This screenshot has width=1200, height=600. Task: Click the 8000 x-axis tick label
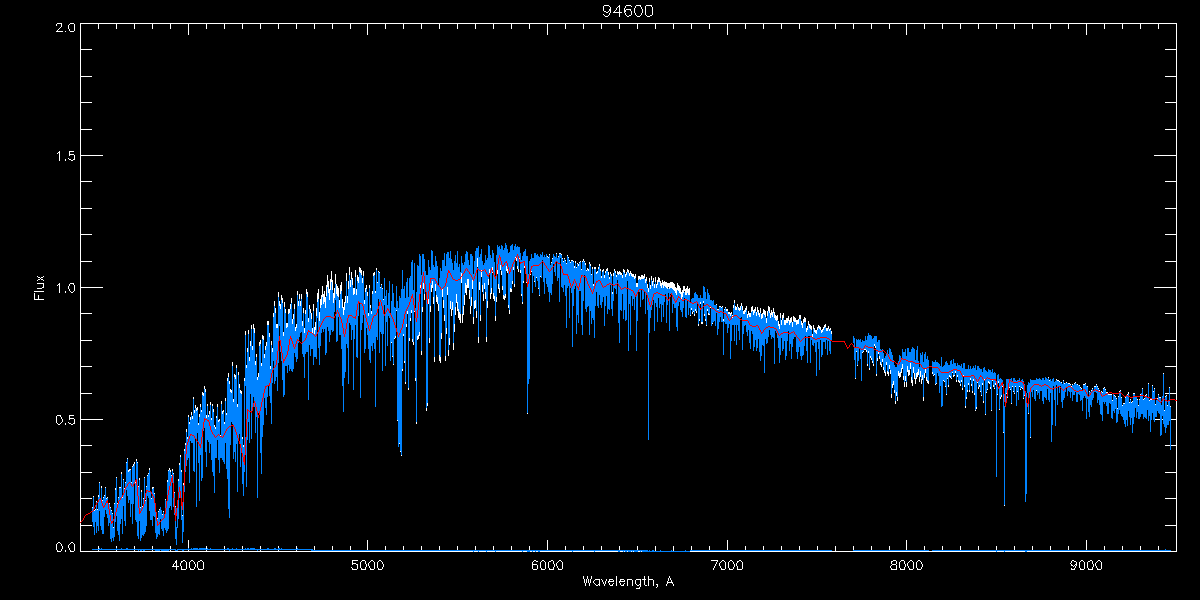pos(906,564)
